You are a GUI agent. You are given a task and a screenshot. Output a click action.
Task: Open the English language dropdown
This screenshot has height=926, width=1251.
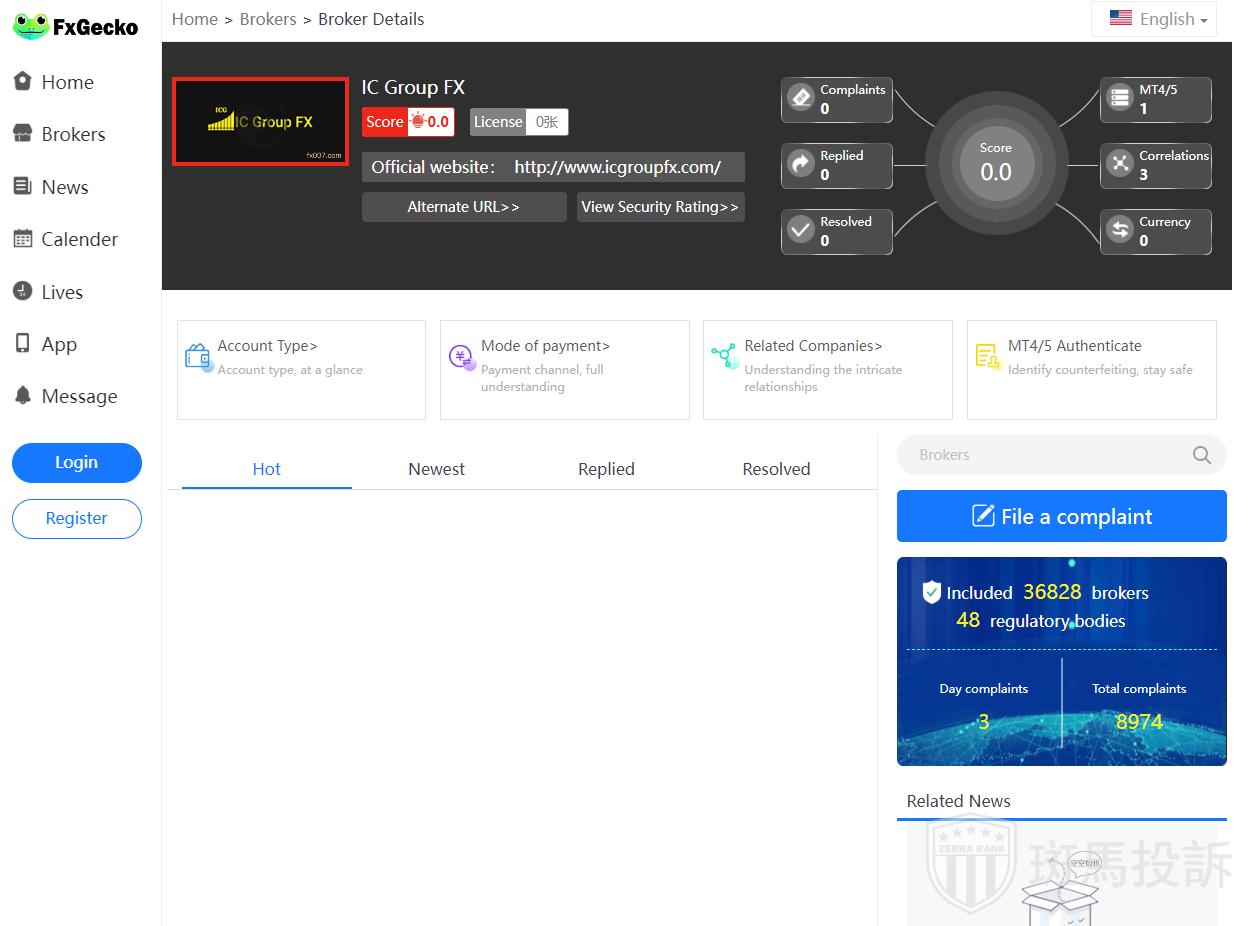click(x=1157, y=19)
